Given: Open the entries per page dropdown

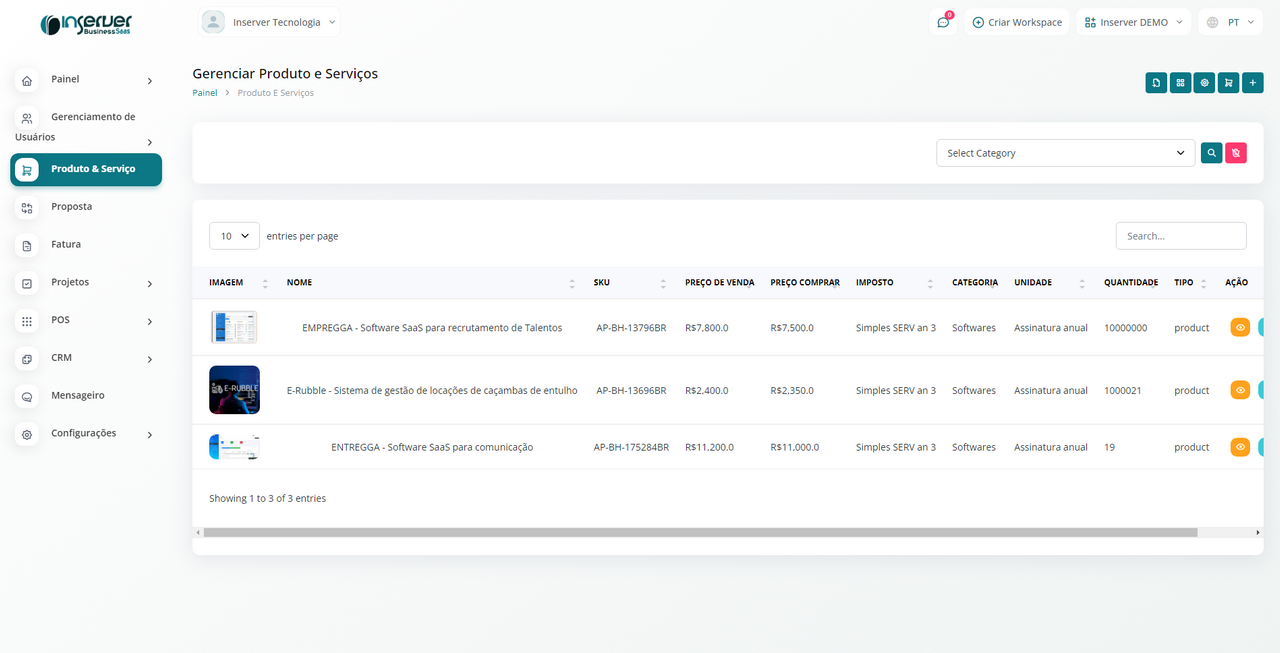Looking at the screenshot, I should click(x=234, y=236).
